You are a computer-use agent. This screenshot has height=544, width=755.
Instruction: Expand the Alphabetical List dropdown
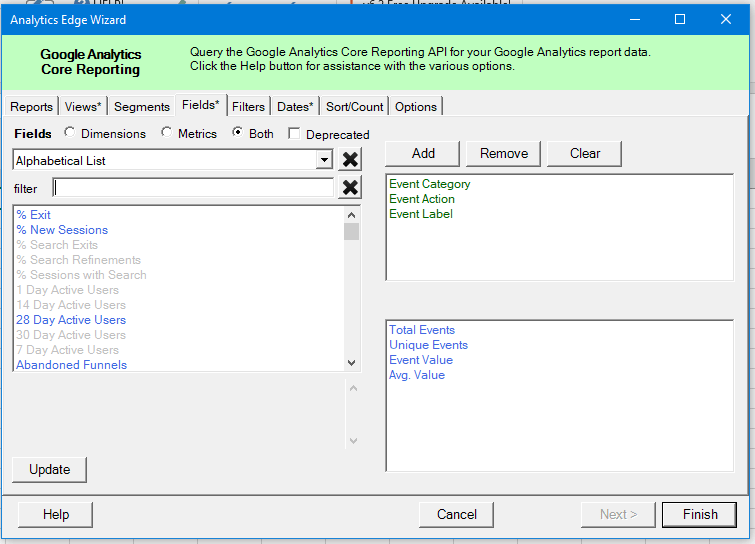(323, 160)
